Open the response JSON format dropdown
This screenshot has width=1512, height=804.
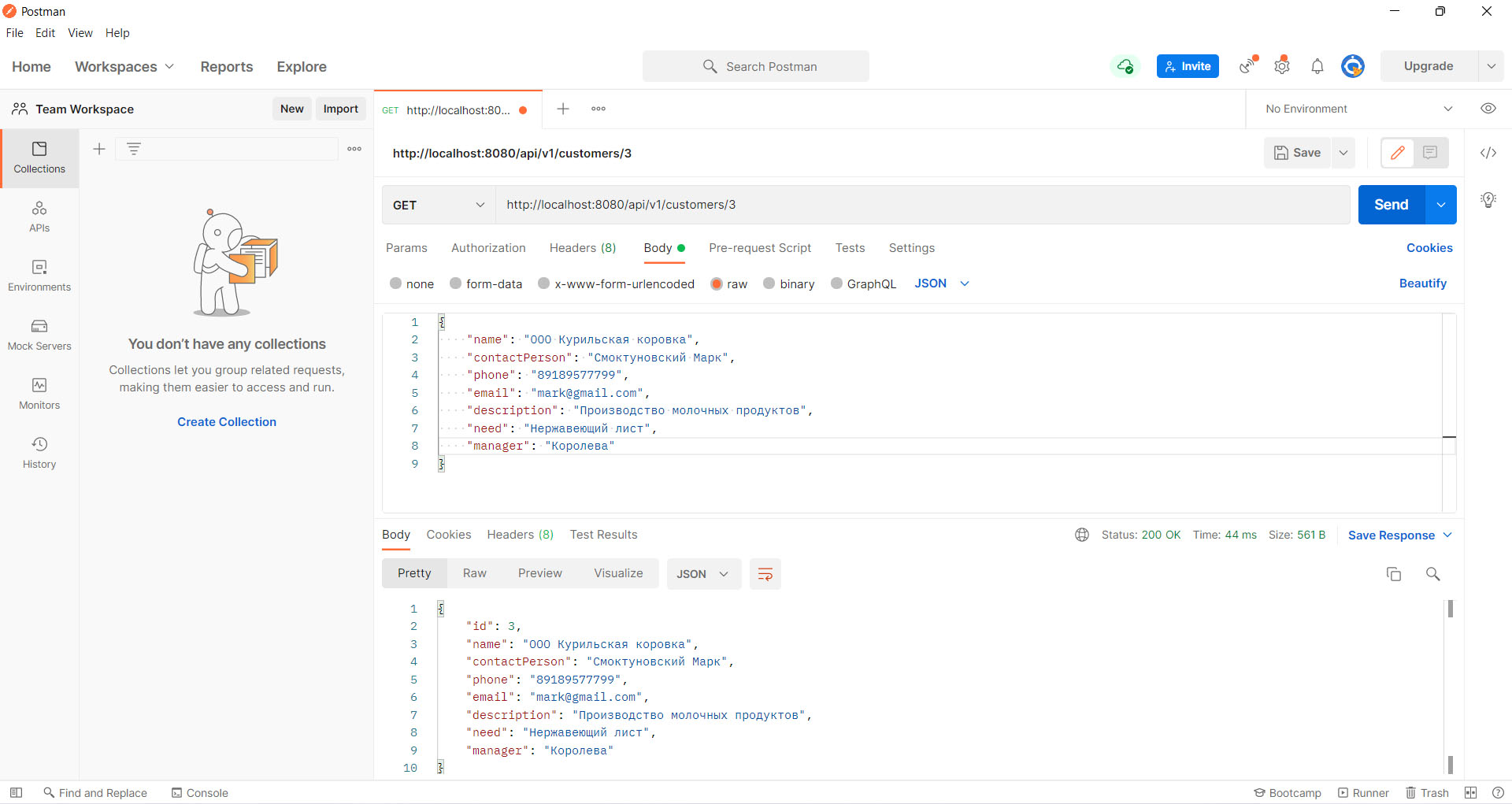pos(703,574)
